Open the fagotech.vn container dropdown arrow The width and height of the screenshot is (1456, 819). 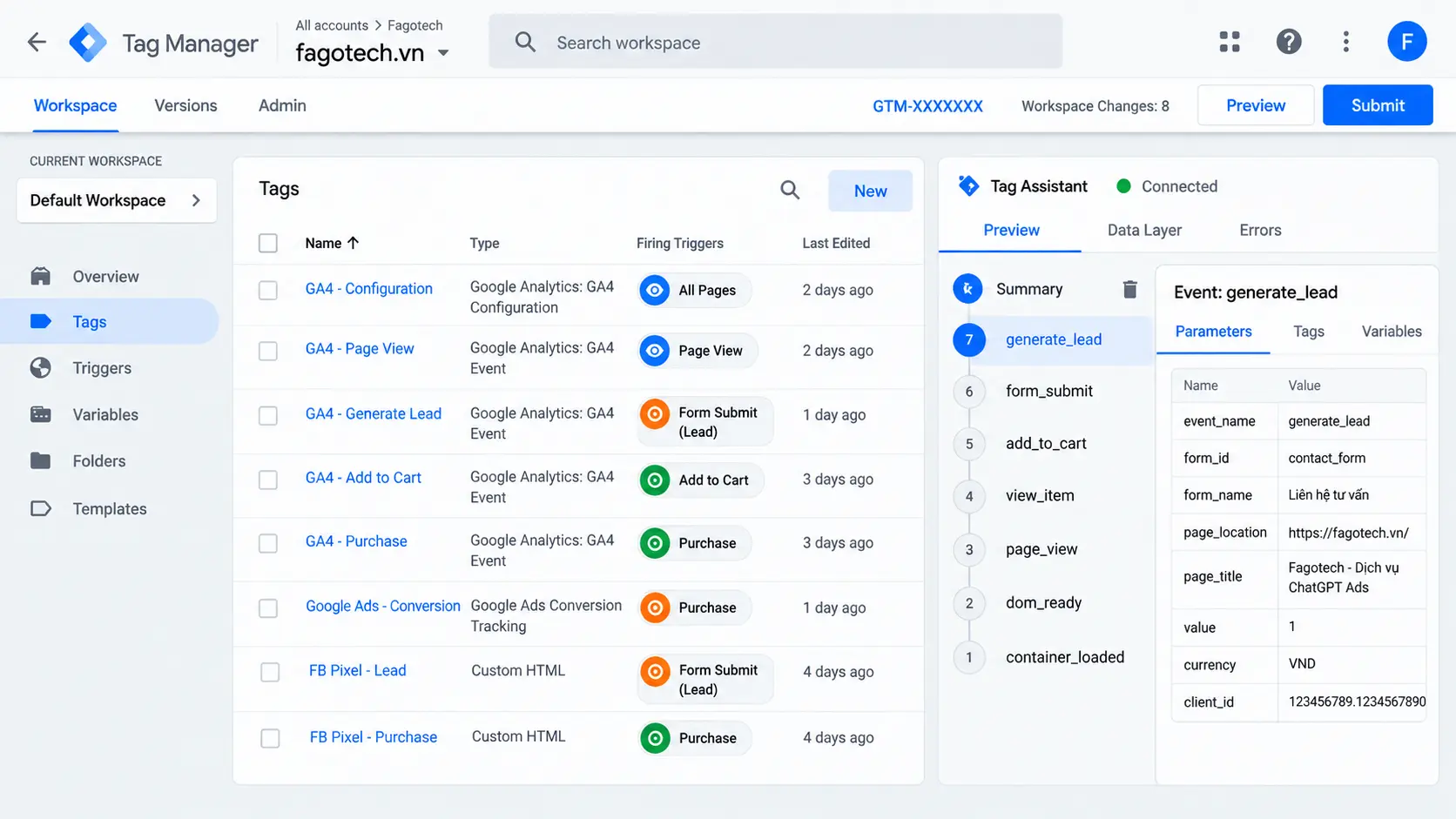point(443,53)
